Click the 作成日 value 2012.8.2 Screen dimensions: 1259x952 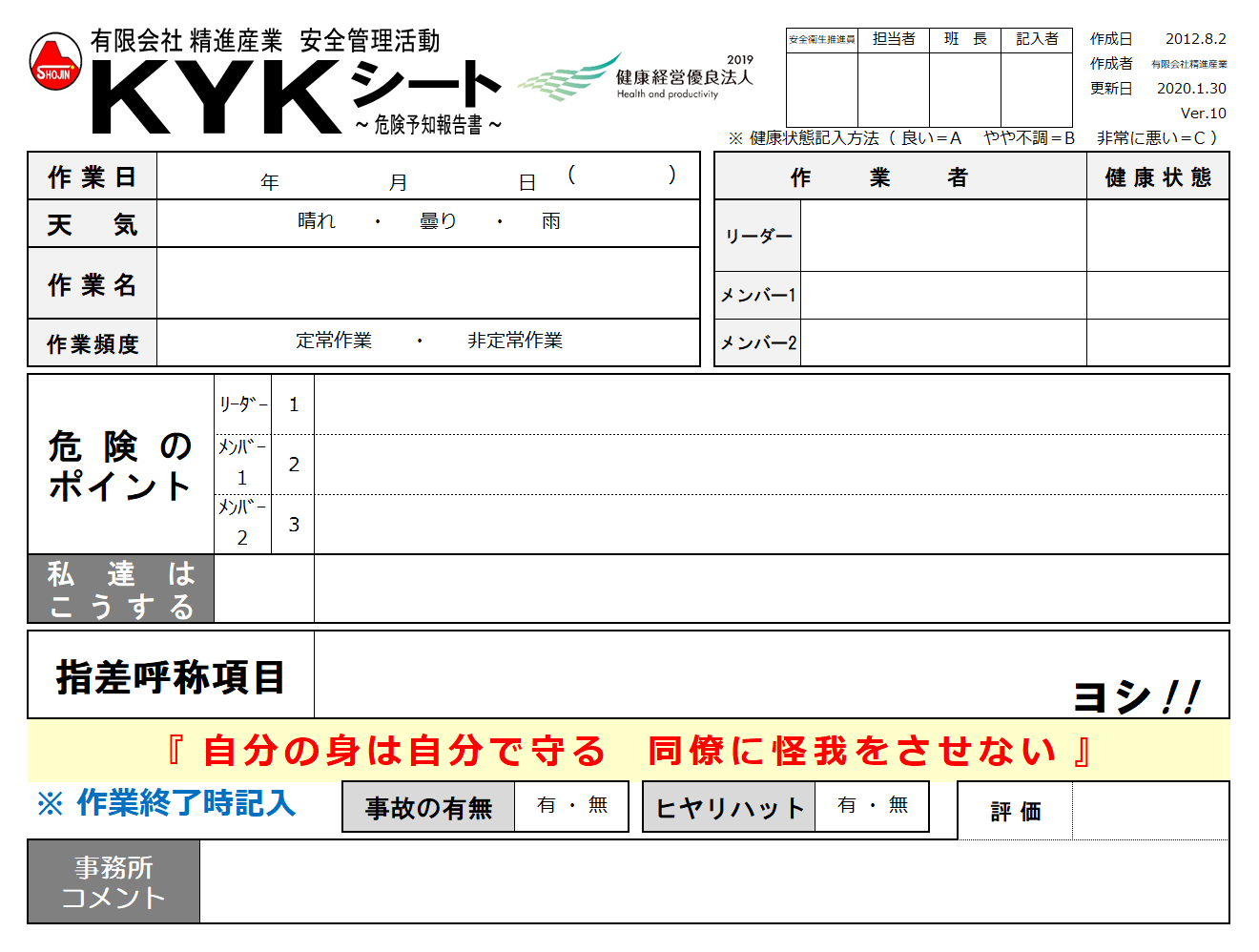click(x=1196, y=39)
